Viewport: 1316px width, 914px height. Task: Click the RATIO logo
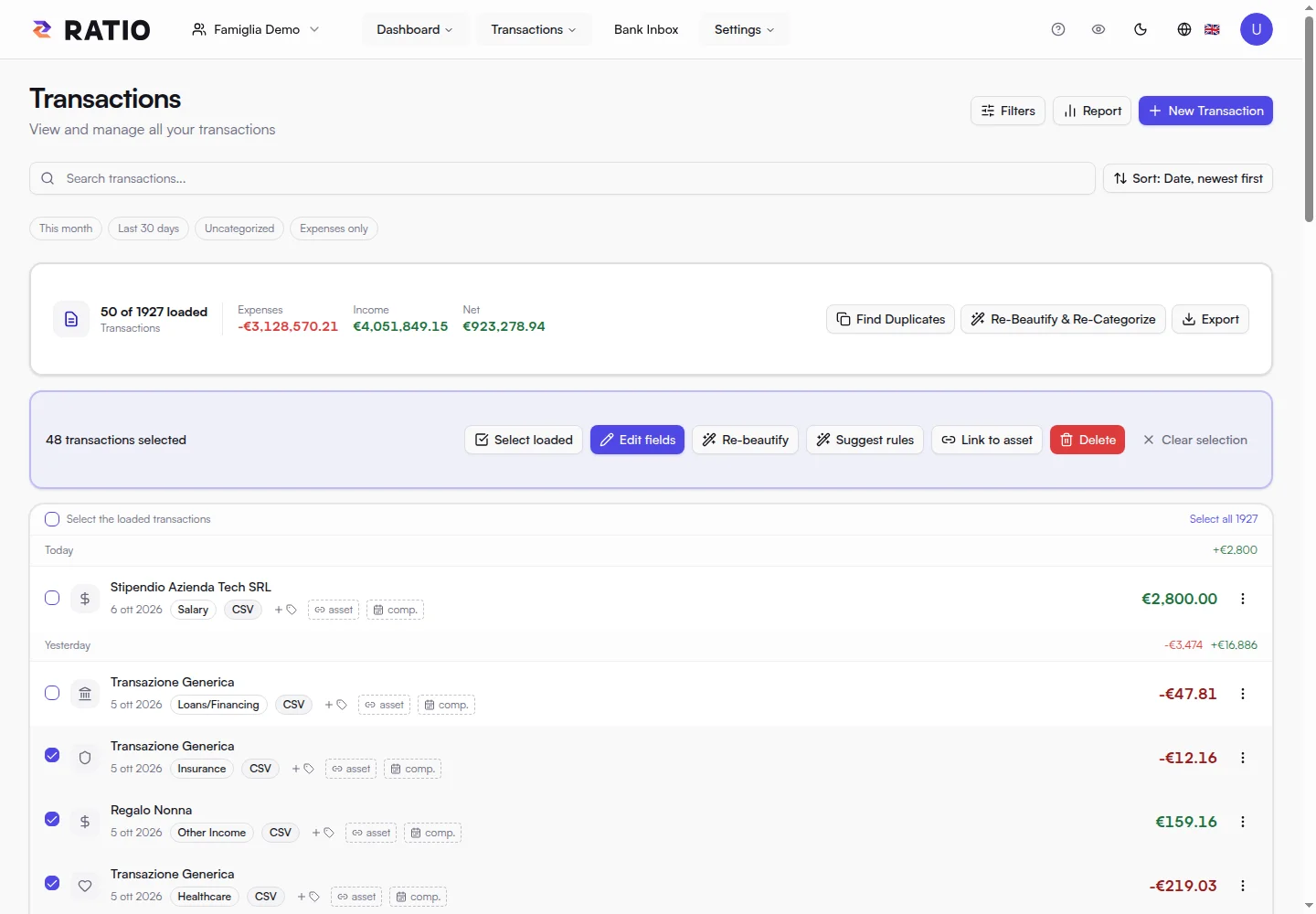91,29
